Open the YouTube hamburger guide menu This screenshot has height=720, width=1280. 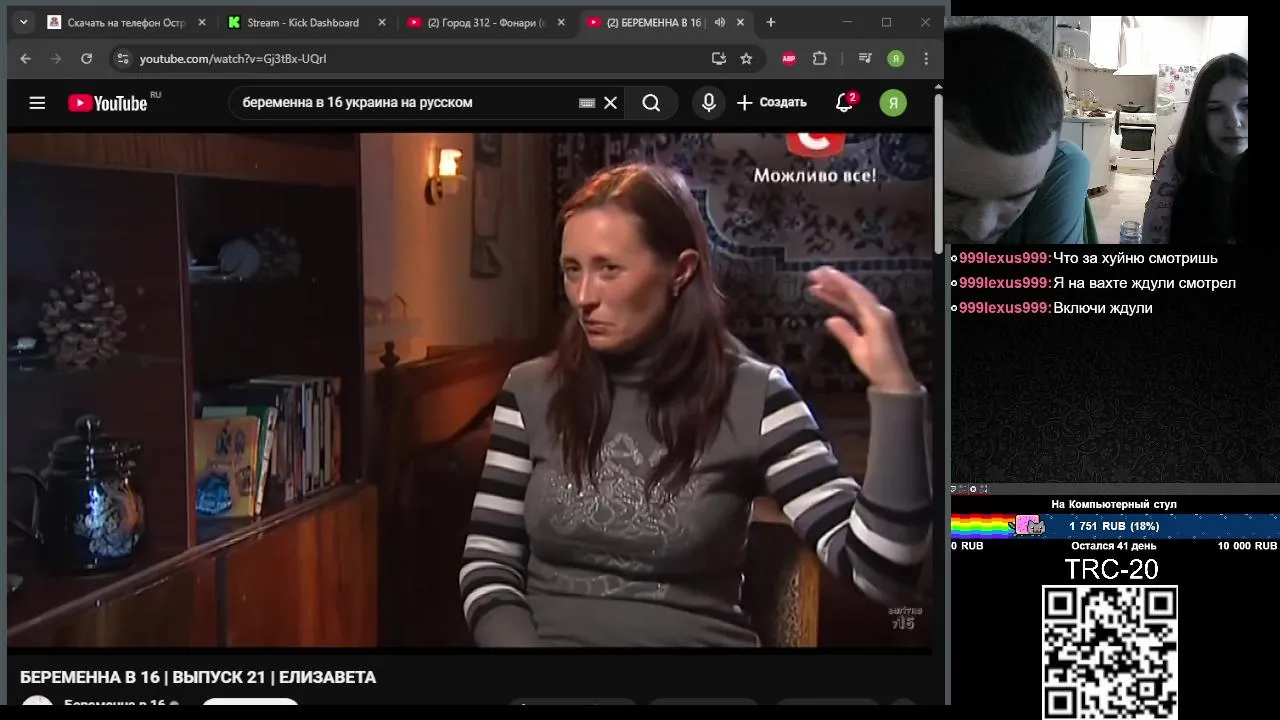click(x=37, y=102)
